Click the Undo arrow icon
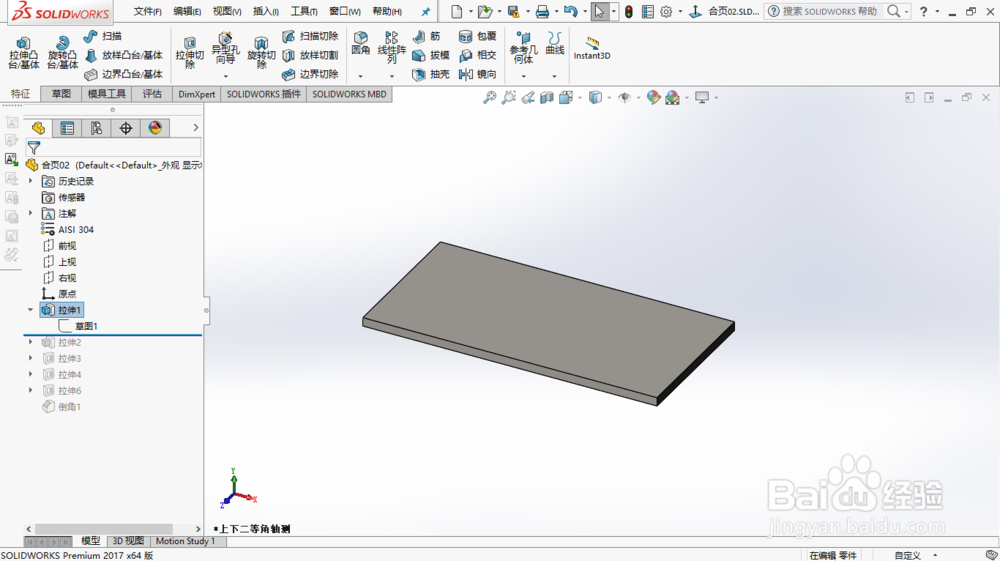1000x561 pixels. 570,11
